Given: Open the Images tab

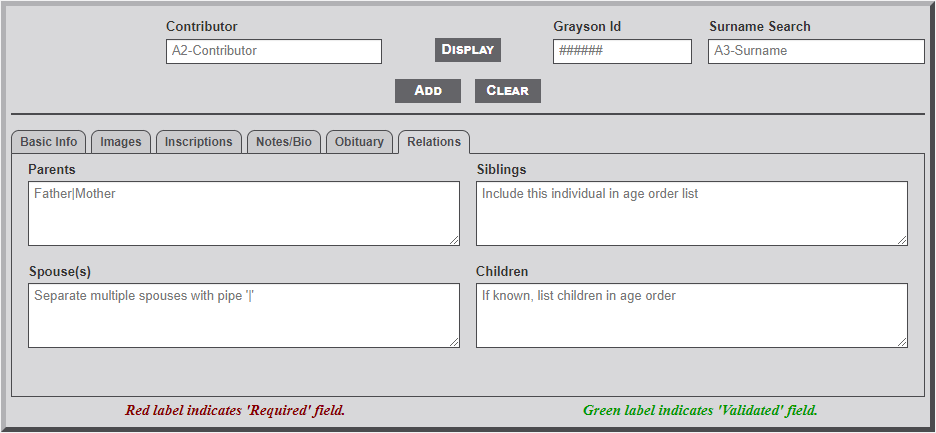Looking at the screenshot, I should coord(121,142).
